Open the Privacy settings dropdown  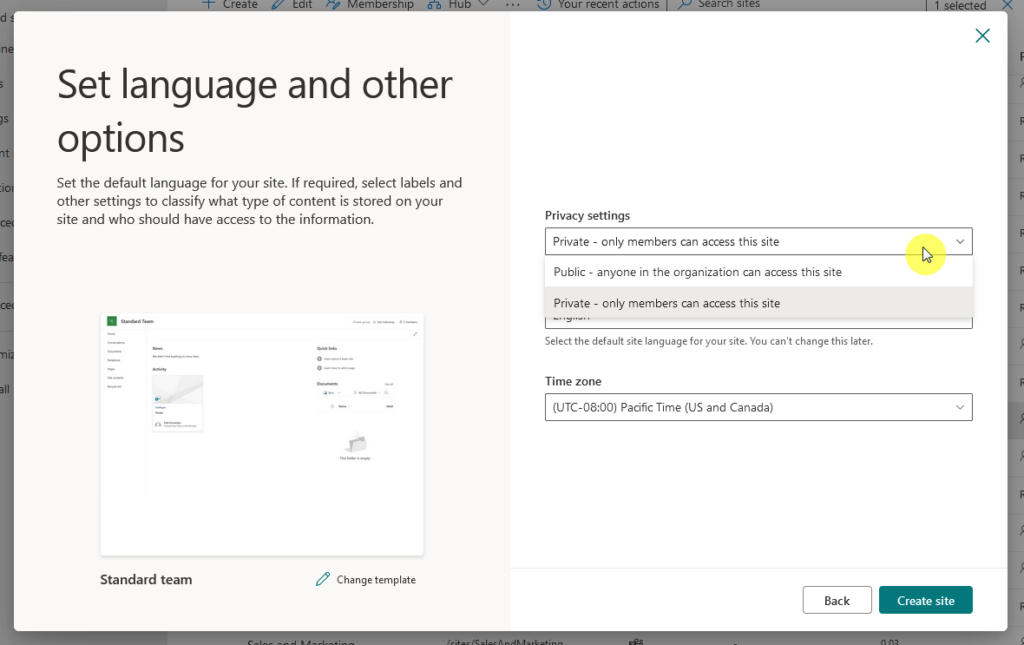pyautogui.click(x=758, y=242)
